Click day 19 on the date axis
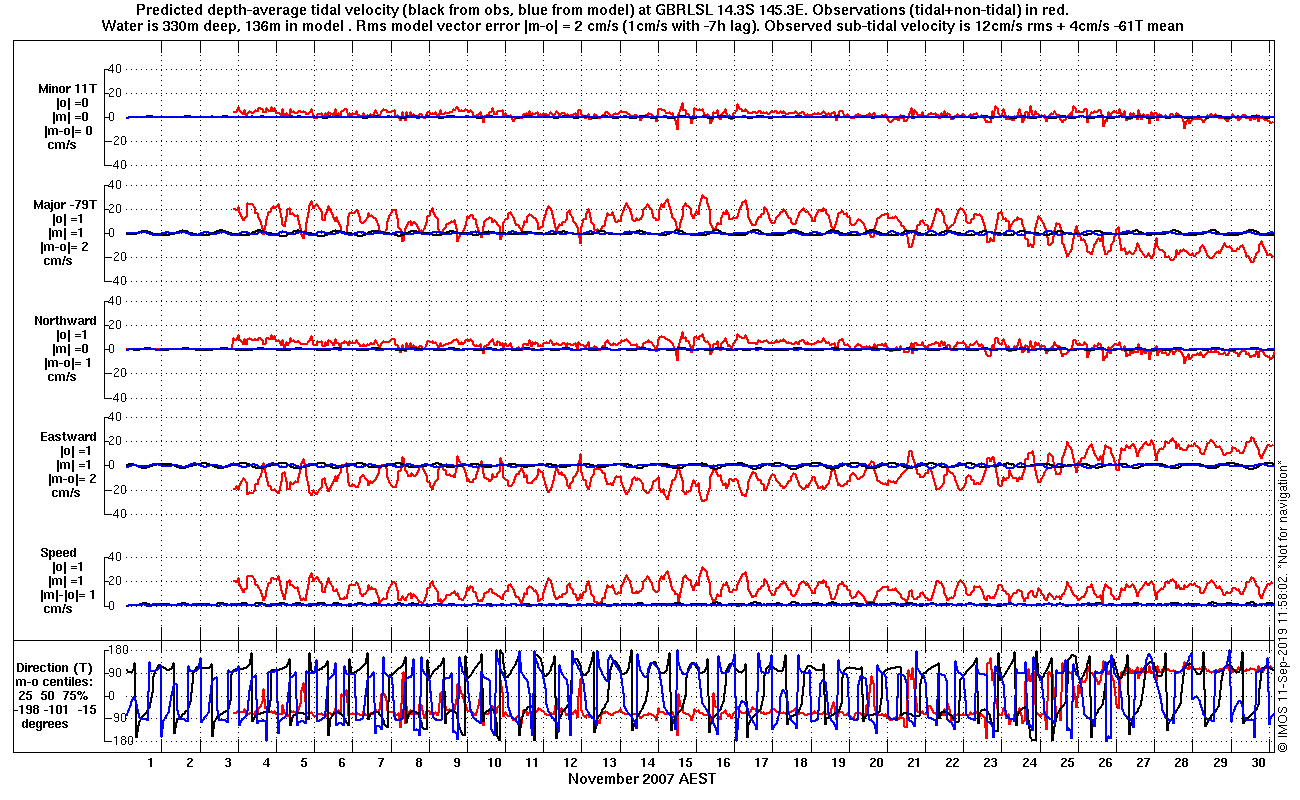The height and width of the screenshot is (800, 1300). tap(838, 763)
